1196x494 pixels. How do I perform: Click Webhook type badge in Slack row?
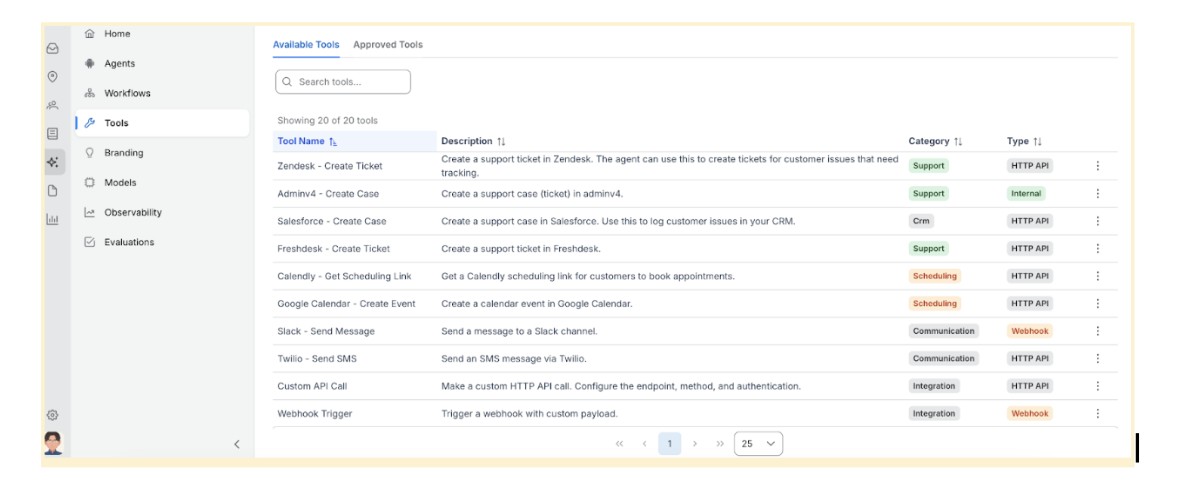pyautogui.click(x=1030, y=331)
